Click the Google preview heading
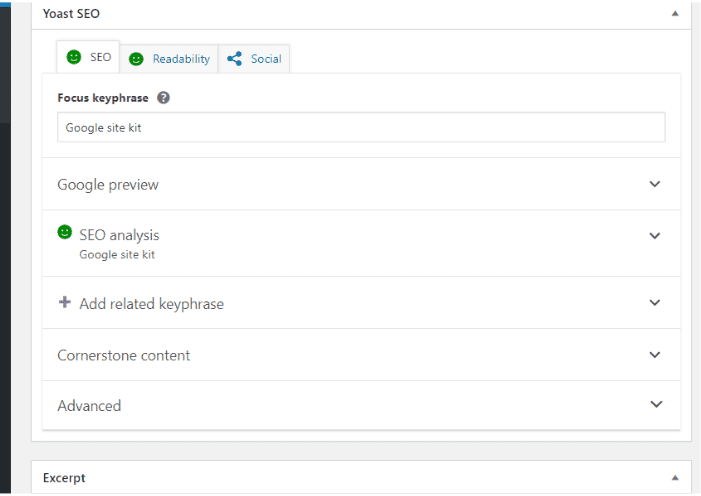Image resolution: width=701 pixels, height=496 pixels. pos(108,185)
